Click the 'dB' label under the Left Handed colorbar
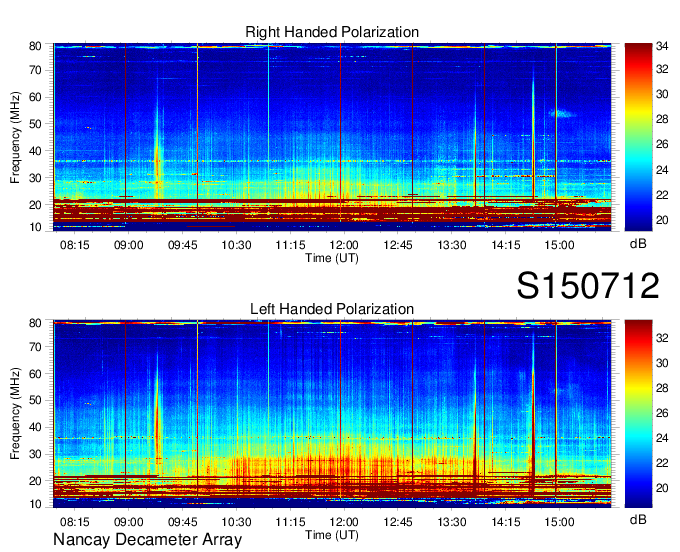Image resolution: width=680 pixels, height=552 pixels. point(638,519)
